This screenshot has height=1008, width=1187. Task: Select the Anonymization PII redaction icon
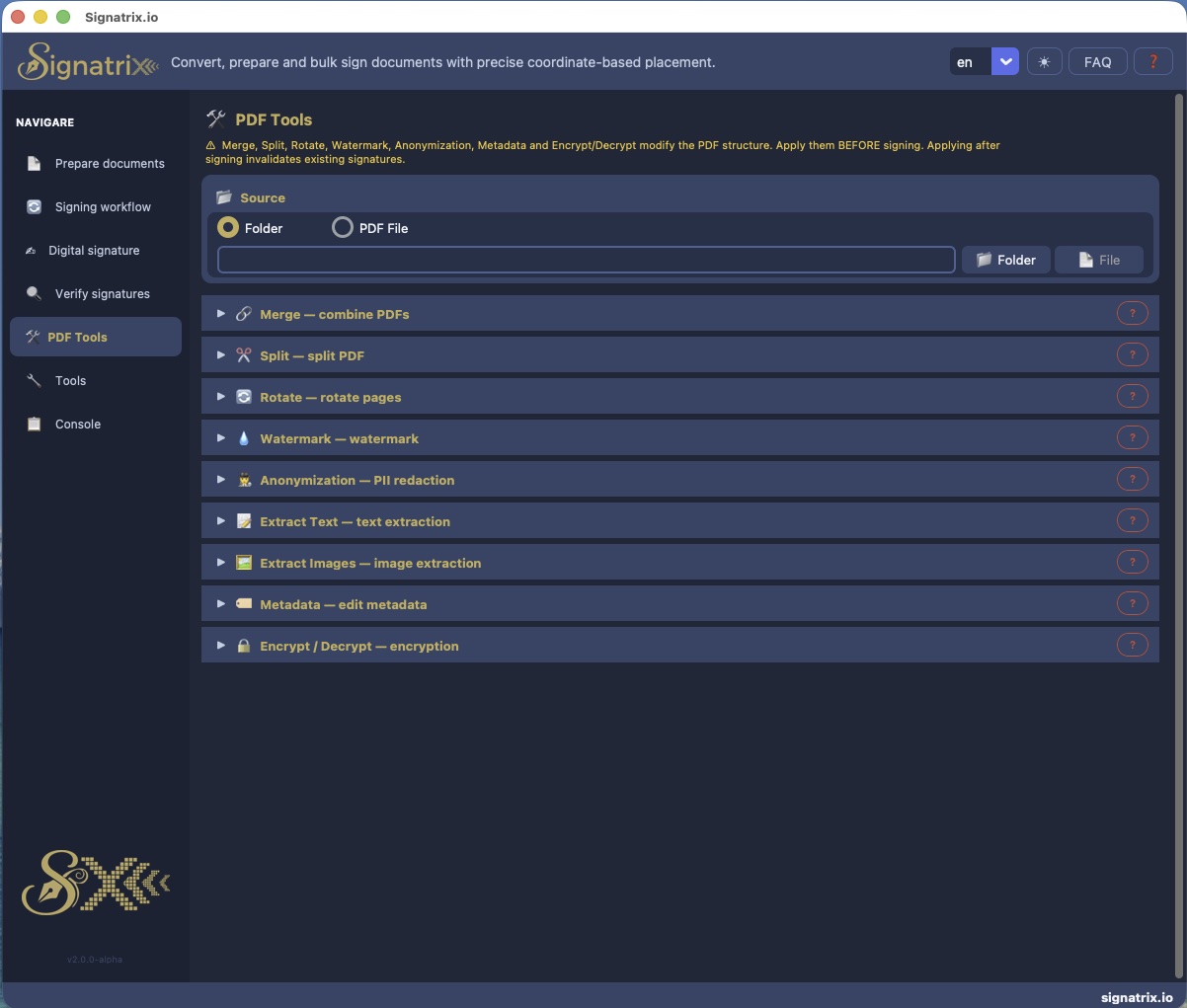point(244,479)
